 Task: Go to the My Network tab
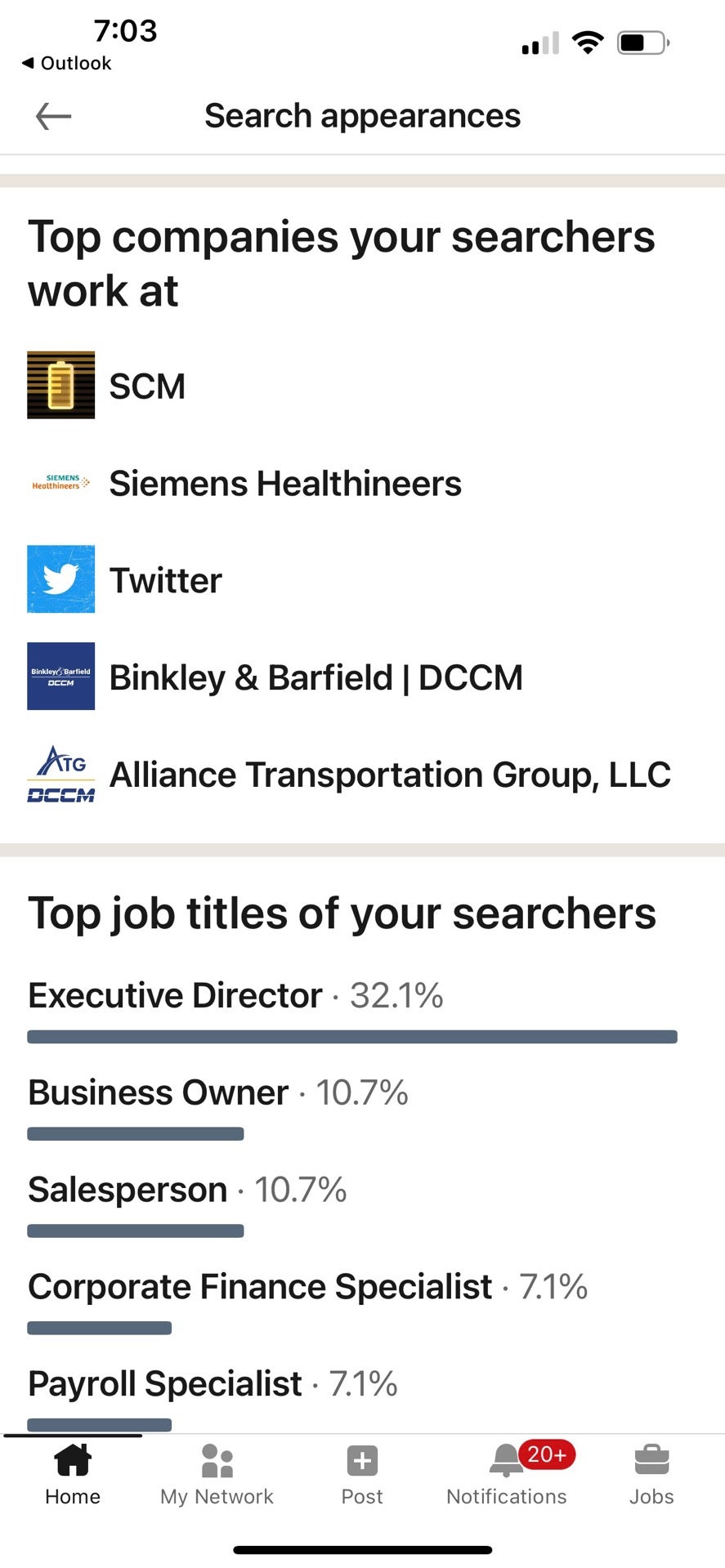pyautogui.click(x=217, y=1475)
